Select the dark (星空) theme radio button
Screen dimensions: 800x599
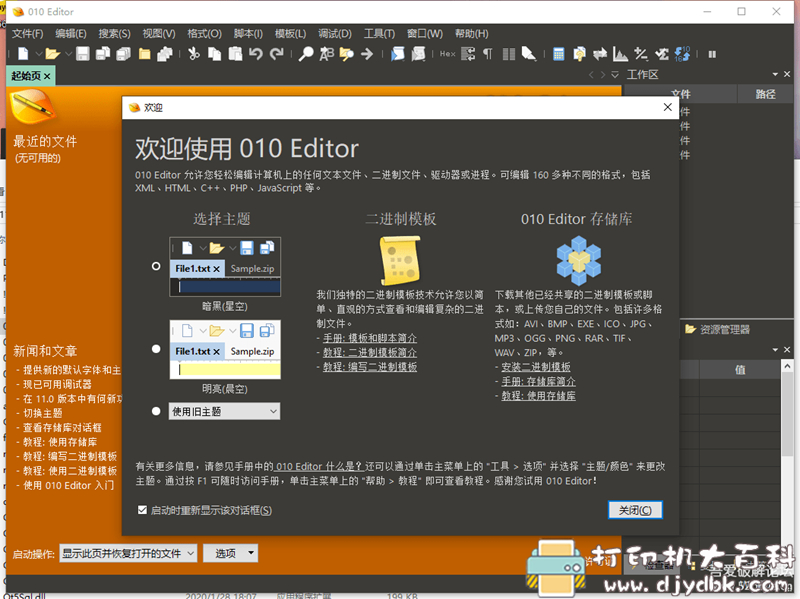click(156, 266)
